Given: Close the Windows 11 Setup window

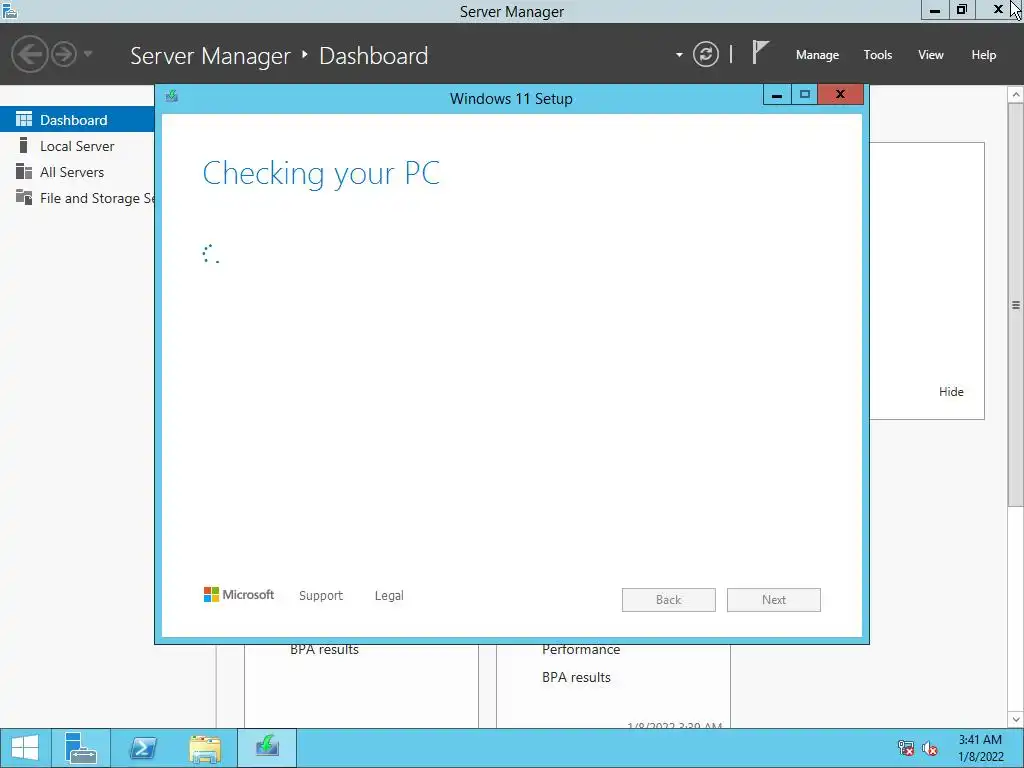Looking at the screenshot, I should click(840, 95).
